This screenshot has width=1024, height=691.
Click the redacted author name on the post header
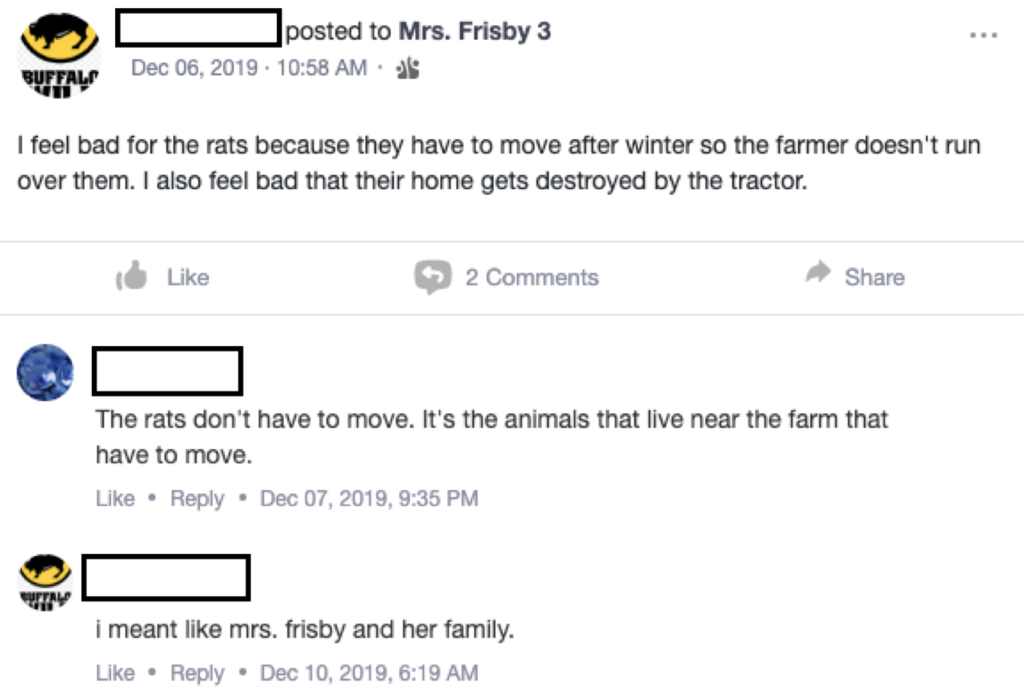[198, 29]
